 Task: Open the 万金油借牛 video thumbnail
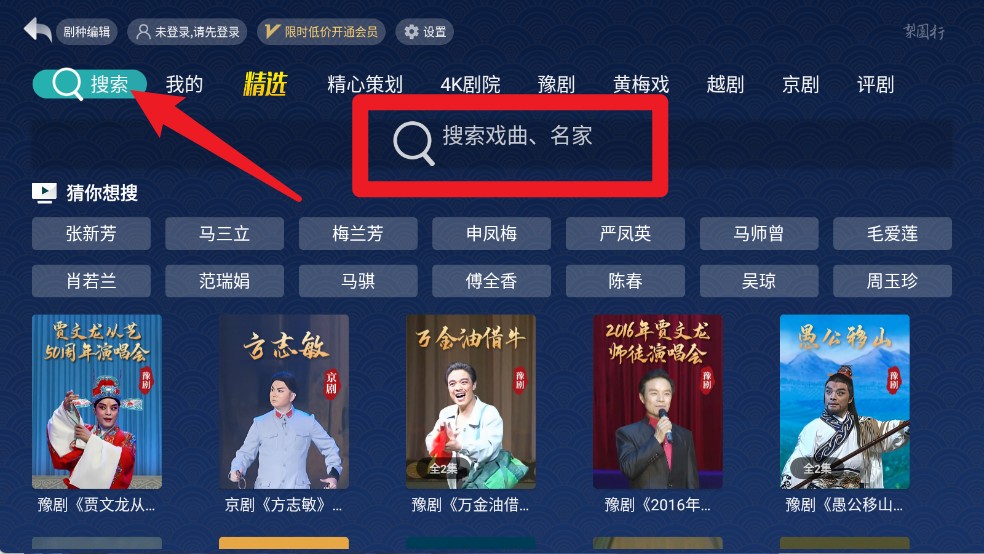(x=471, y=402)
